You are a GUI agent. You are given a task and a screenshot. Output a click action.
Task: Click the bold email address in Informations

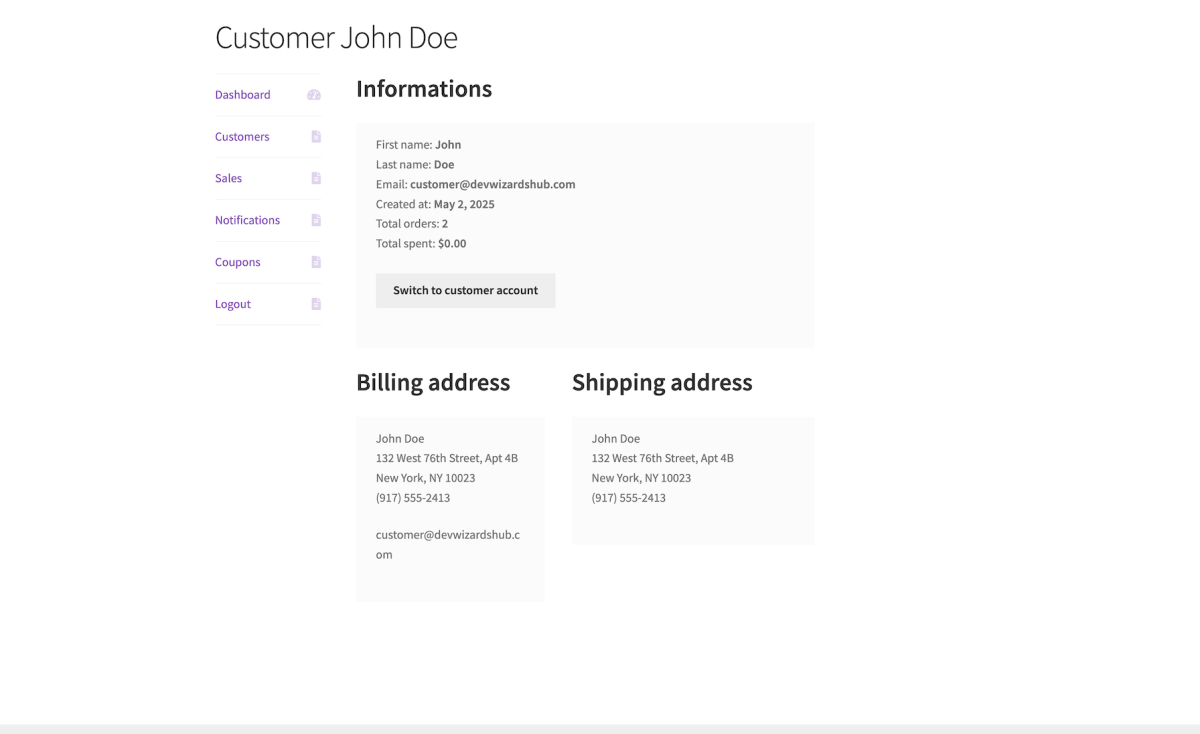(492, 184)
